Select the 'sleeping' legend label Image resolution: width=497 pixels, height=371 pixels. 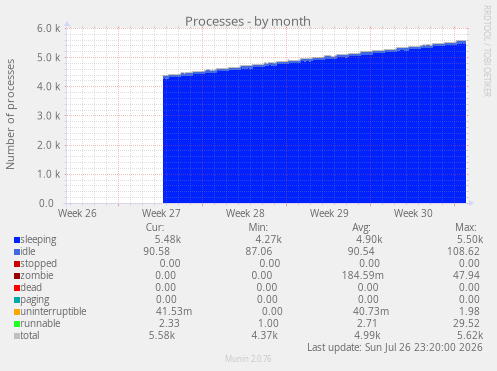[x=38, y=240]
